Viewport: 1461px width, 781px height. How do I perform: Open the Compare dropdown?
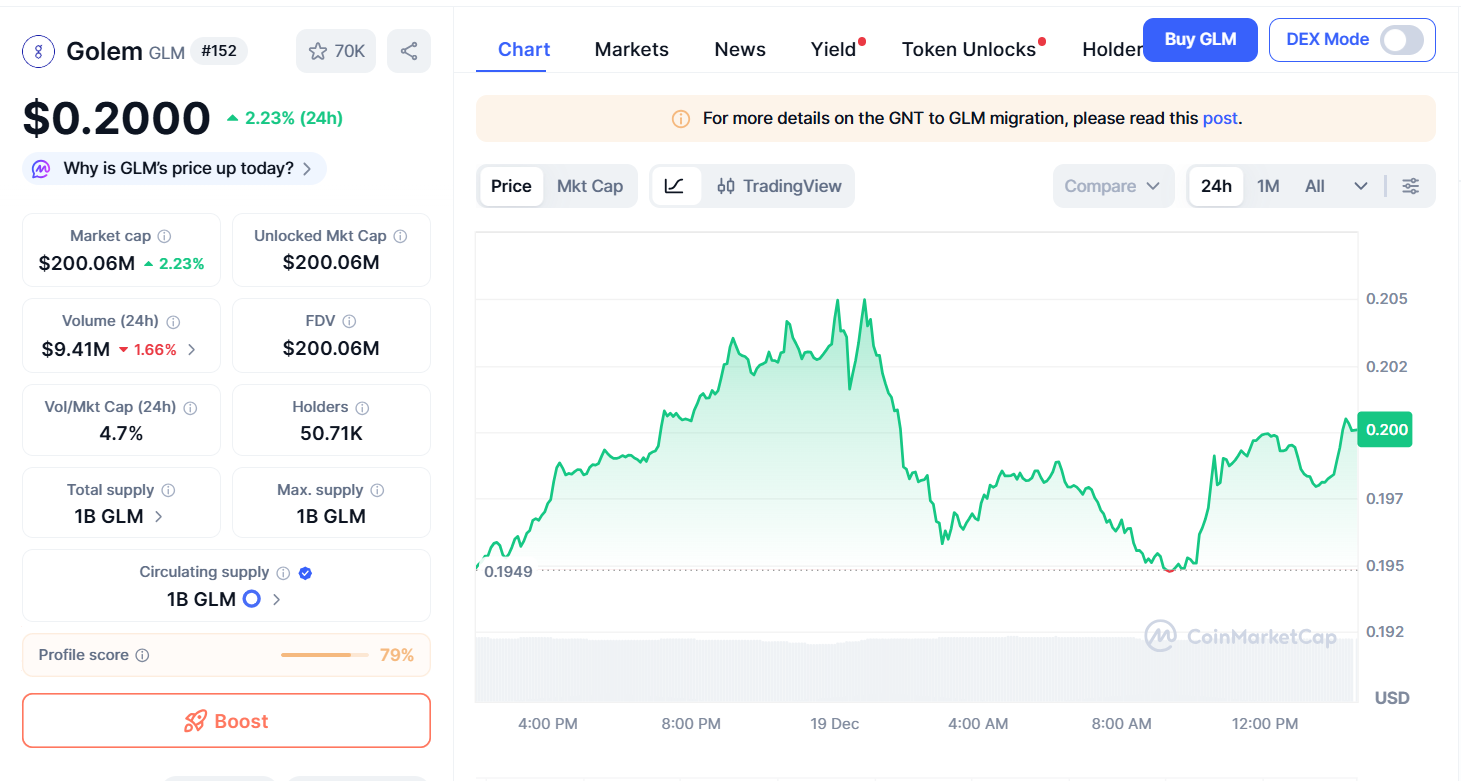point(1112,185)
